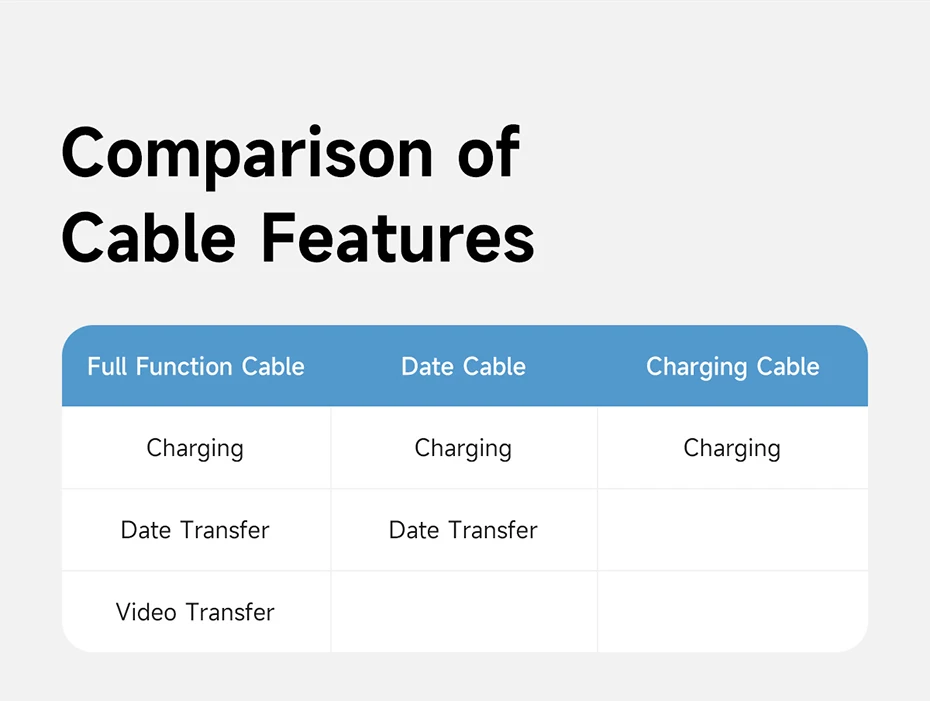Select the "Date Cable" column header

click(x=463, y=367)
